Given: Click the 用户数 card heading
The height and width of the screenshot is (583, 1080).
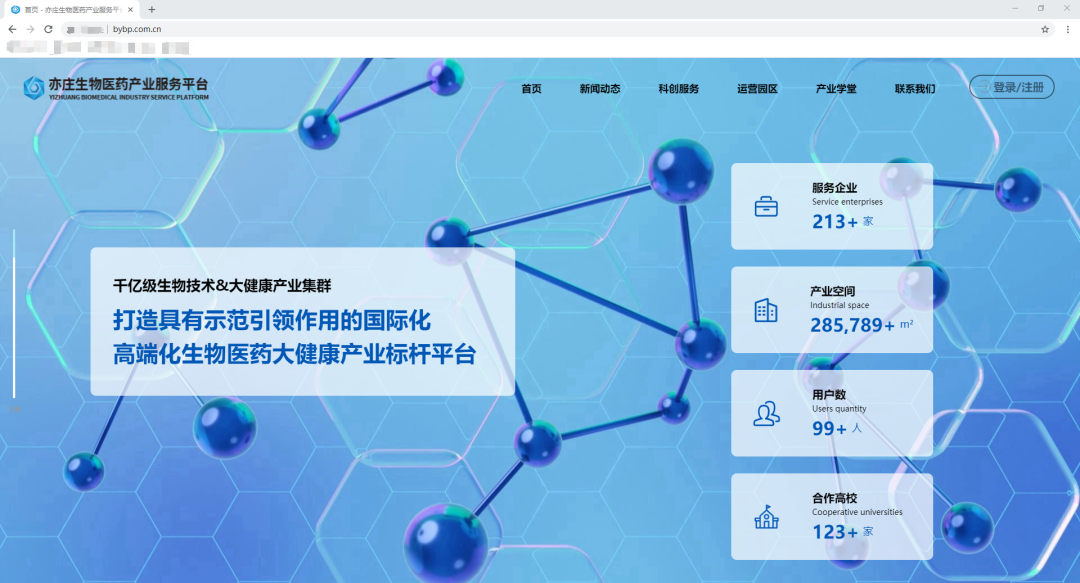Looking at the screenshot, I should click(829, 394).
